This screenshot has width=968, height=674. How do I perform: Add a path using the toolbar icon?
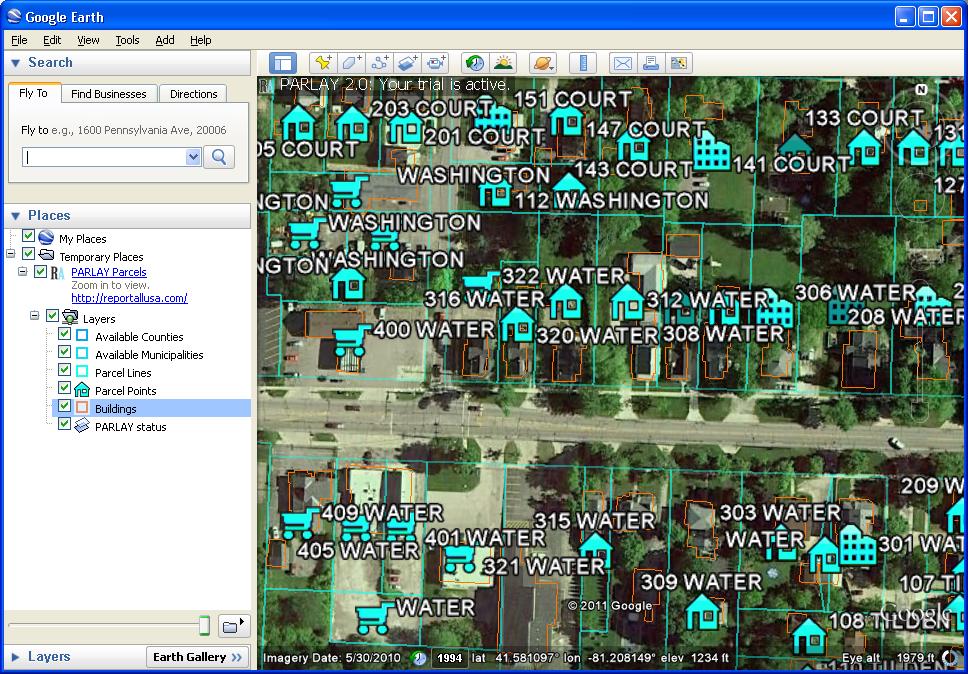coord(379,63)
